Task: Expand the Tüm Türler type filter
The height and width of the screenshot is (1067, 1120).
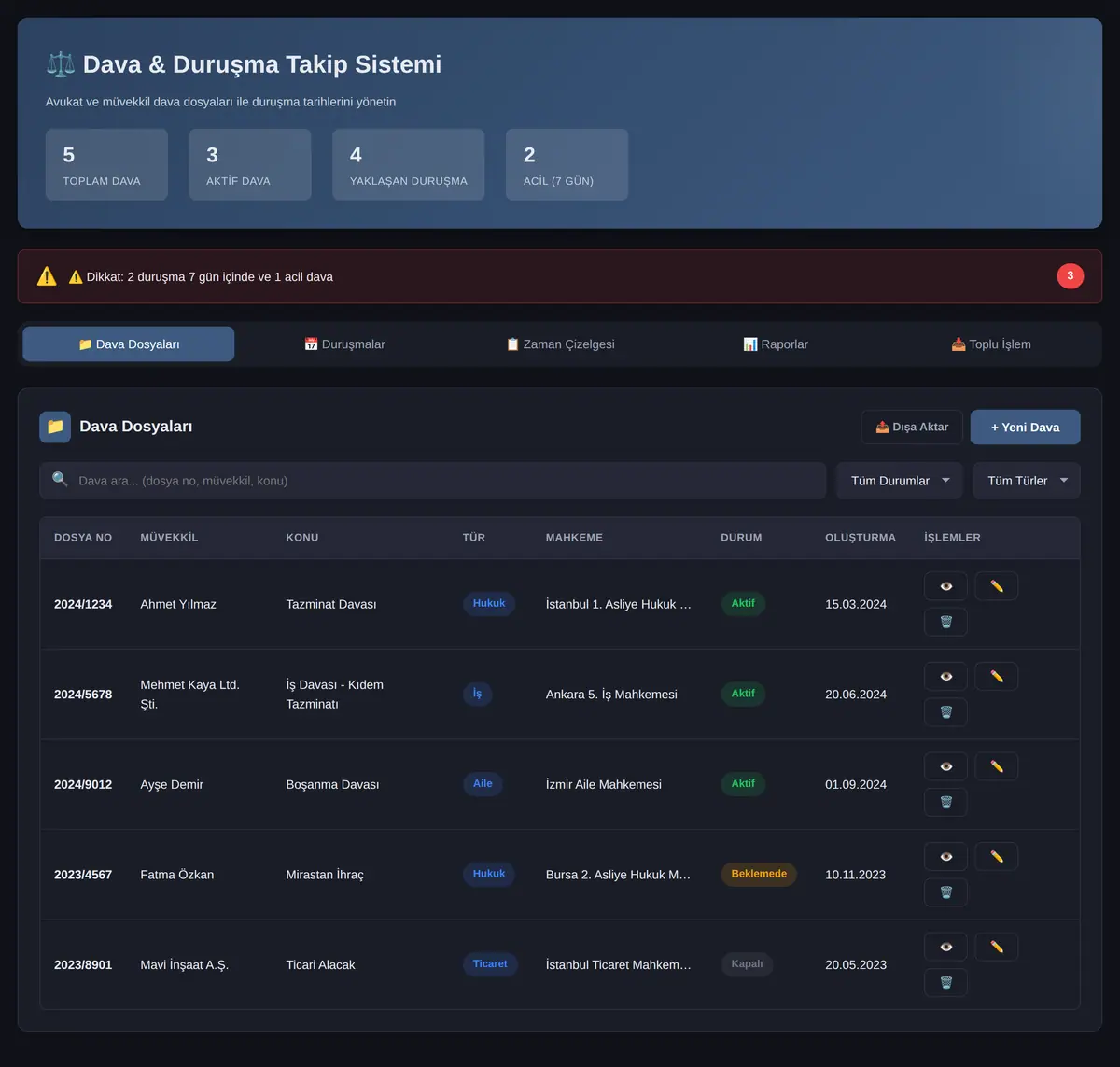Action: pos(1027,481)
